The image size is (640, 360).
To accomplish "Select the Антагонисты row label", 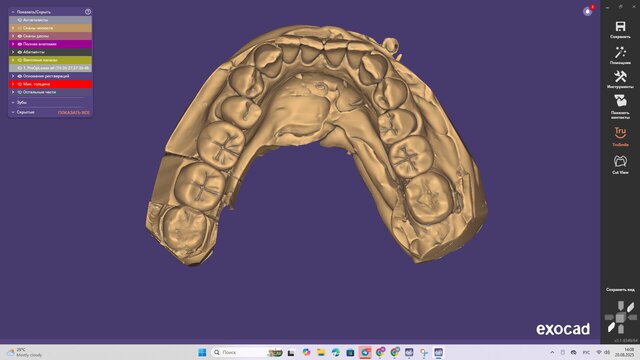I will (x=36, y=20).
